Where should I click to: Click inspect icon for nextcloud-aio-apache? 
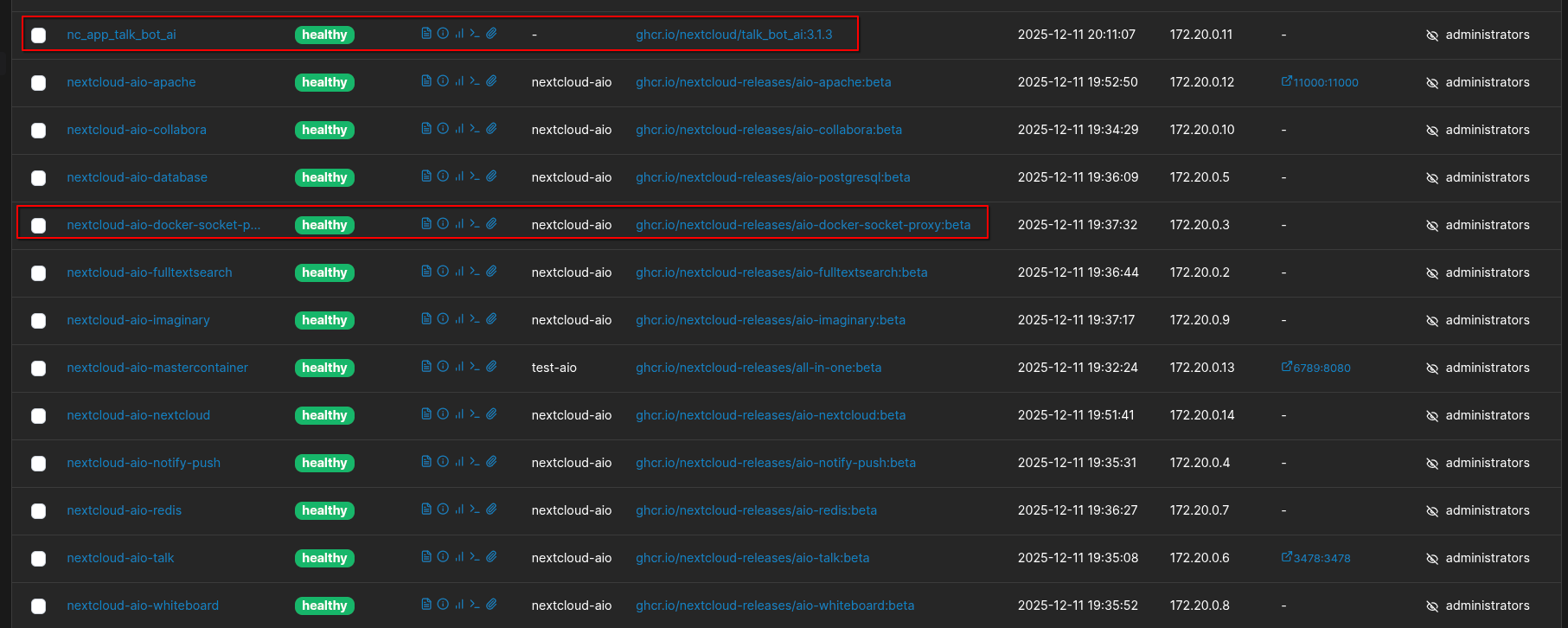[443, 81]
